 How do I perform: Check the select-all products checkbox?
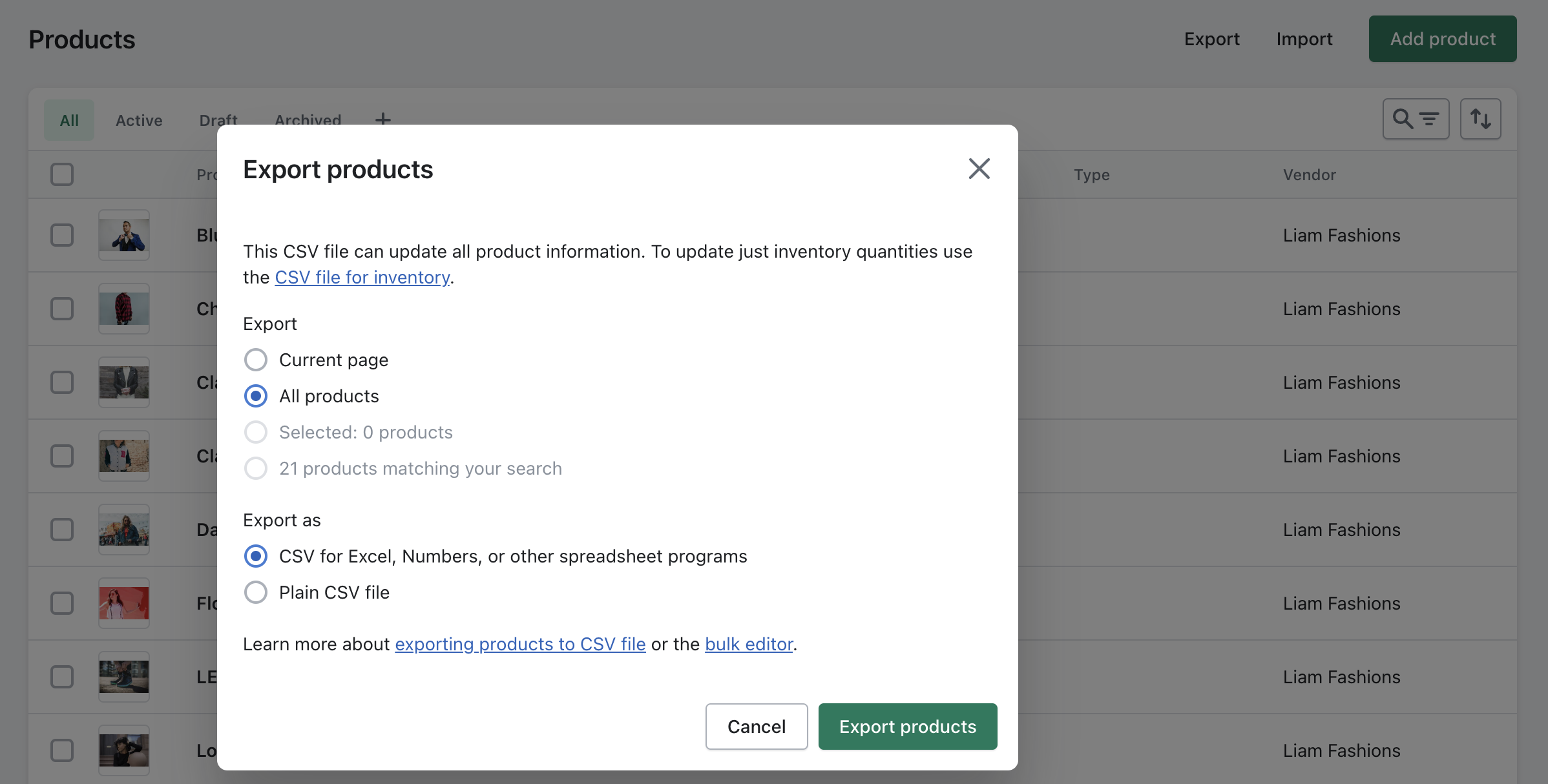coord(61,174)
